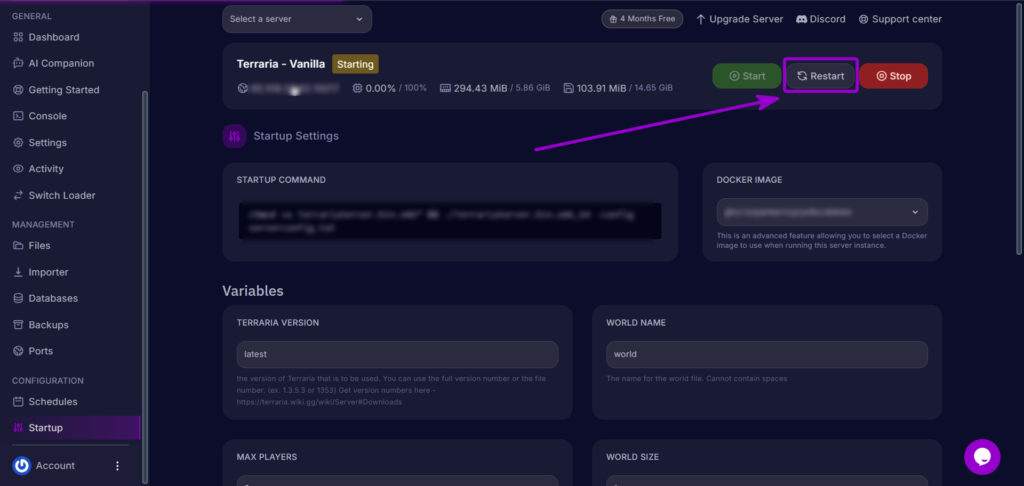Click the Starting status badge
The image size is (1024, 486).
(355, 65)
